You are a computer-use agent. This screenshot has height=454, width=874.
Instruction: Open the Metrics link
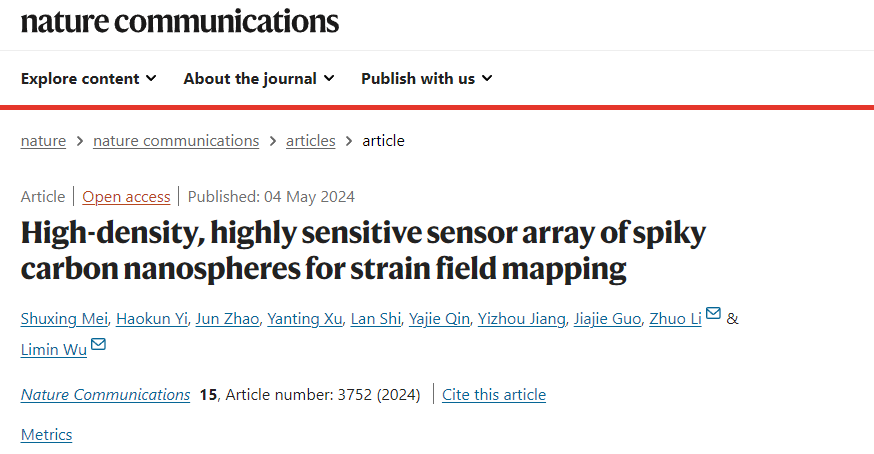point(46,435)
